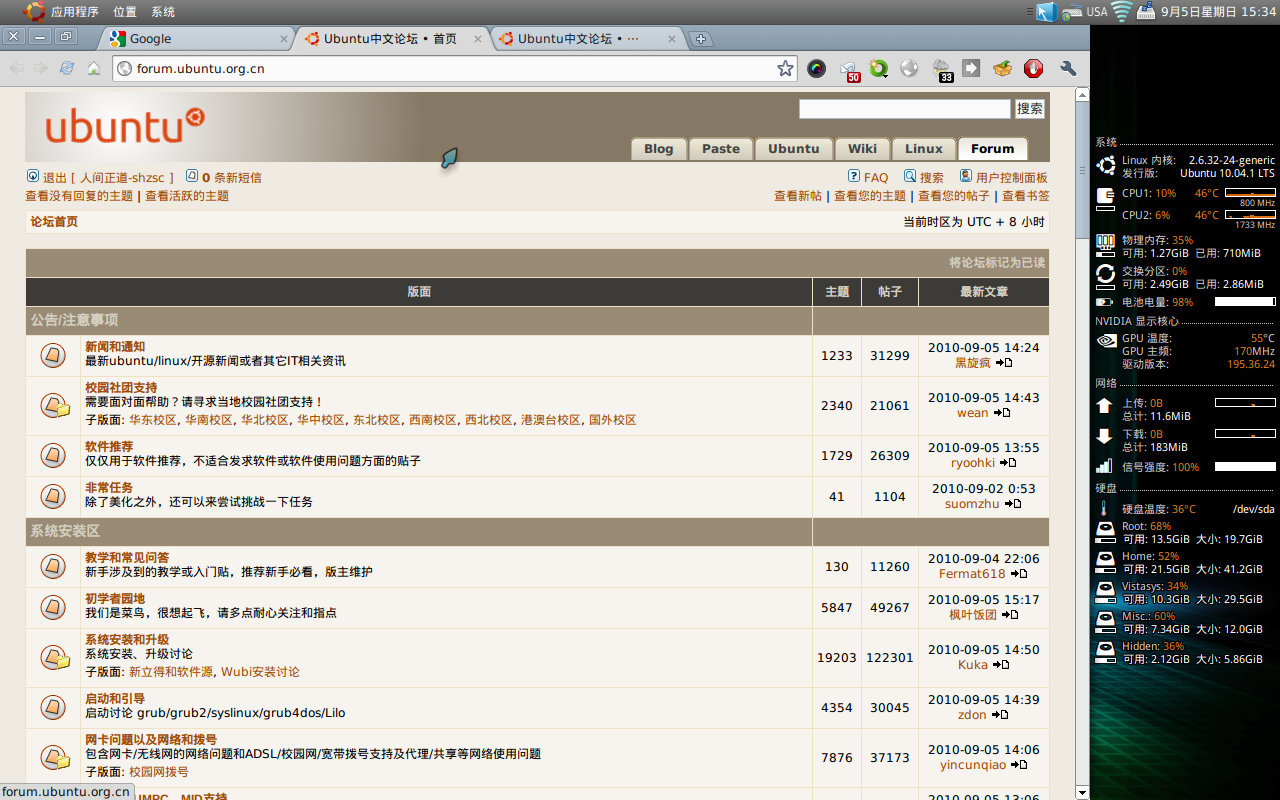Click 将论坛标记为已读 link

pyautogui.click(x=997, y=263)
